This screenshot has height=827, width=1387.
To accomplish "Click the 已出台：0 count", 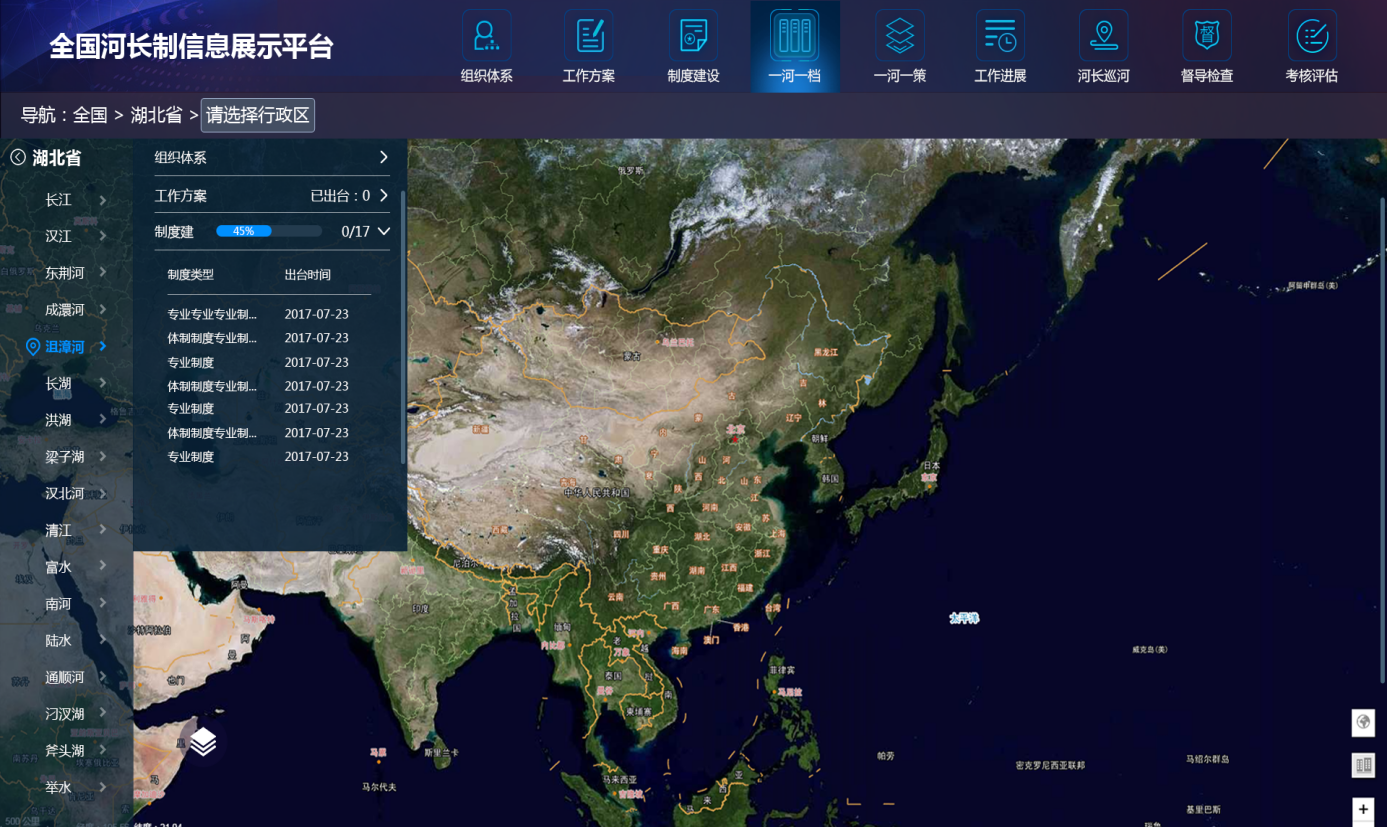I will [340, 196].
